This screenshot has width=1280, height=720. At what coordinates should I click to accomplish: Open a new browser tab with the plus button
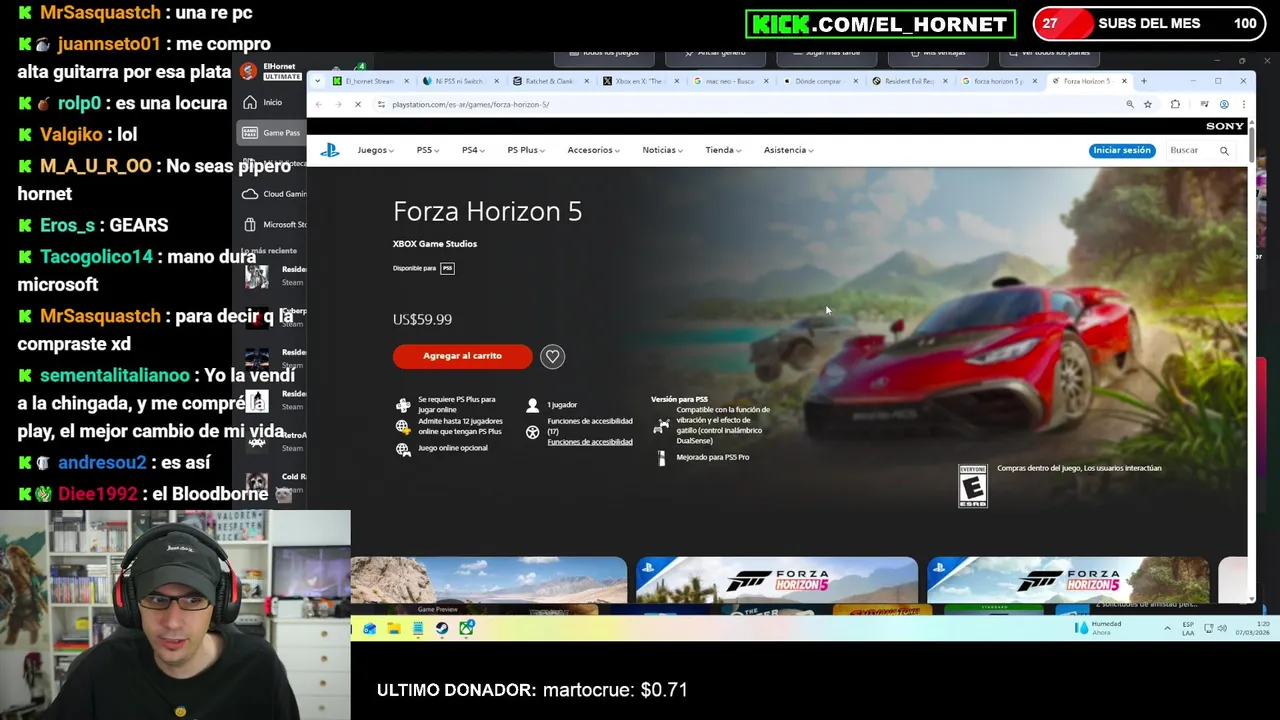coord(1144,81)
